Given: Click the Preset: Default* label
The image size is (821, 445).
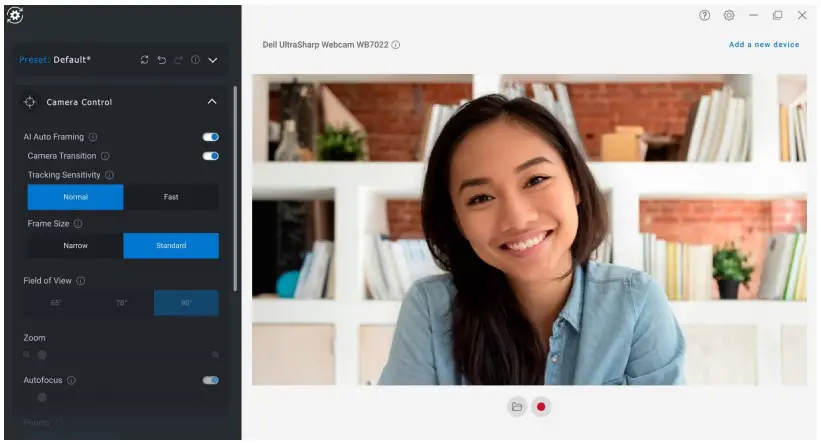Looking at the screenshot, I should pyautogui.click(x=55, y=60).
